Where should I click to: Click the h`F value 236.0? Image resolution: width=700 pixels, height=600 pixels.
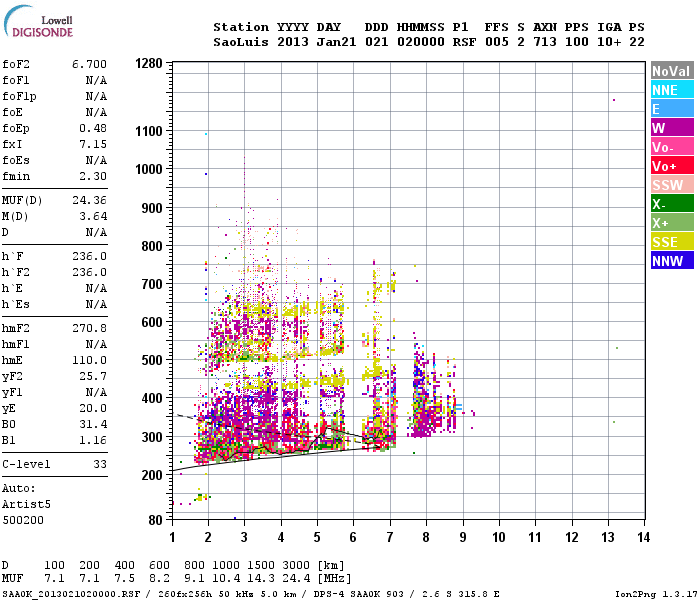coord(89,256)
